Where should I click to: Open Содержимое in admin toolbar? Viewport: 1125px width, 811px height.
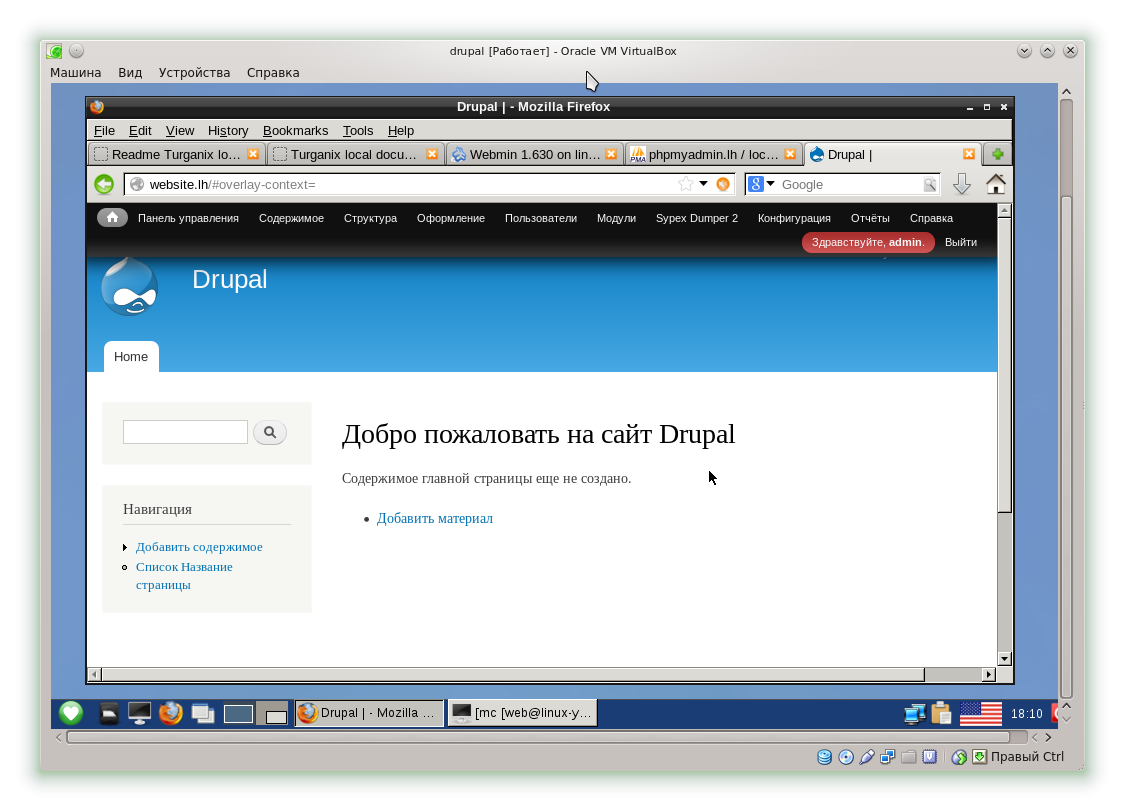(291, 218)
